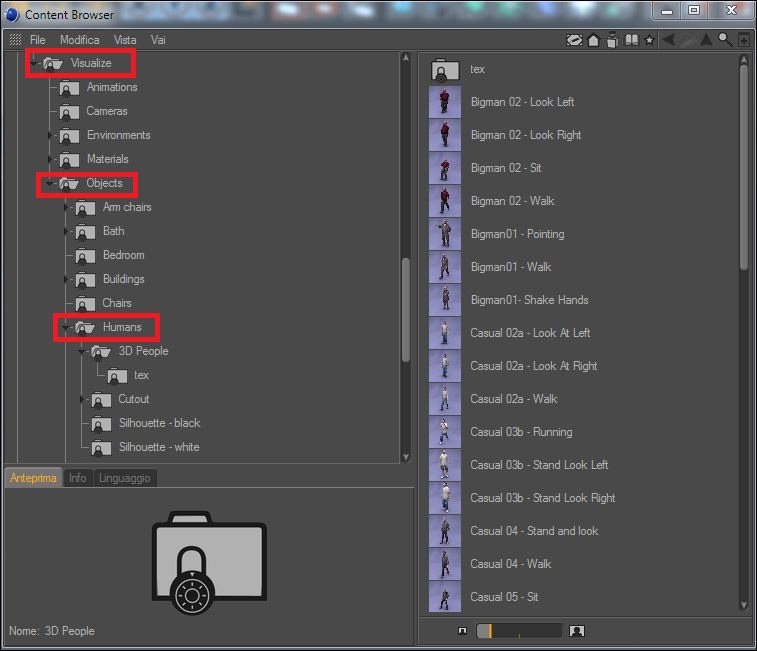Viewport: 757px width, 651px height.
Task: Click the tree panel scroll up arrow
Action: [x=406, y=57]
